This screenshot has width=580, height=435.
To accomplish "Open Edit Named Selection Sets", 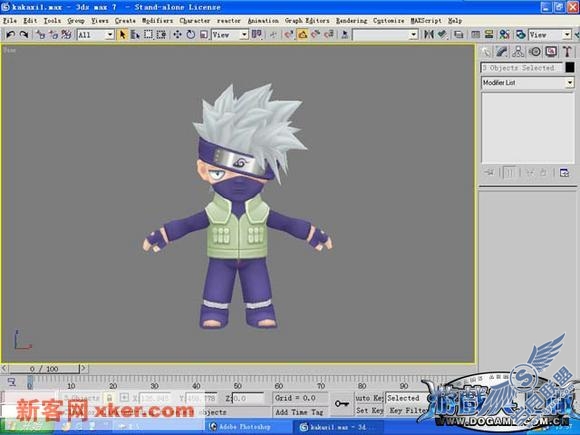I will [x=345, y=35].
